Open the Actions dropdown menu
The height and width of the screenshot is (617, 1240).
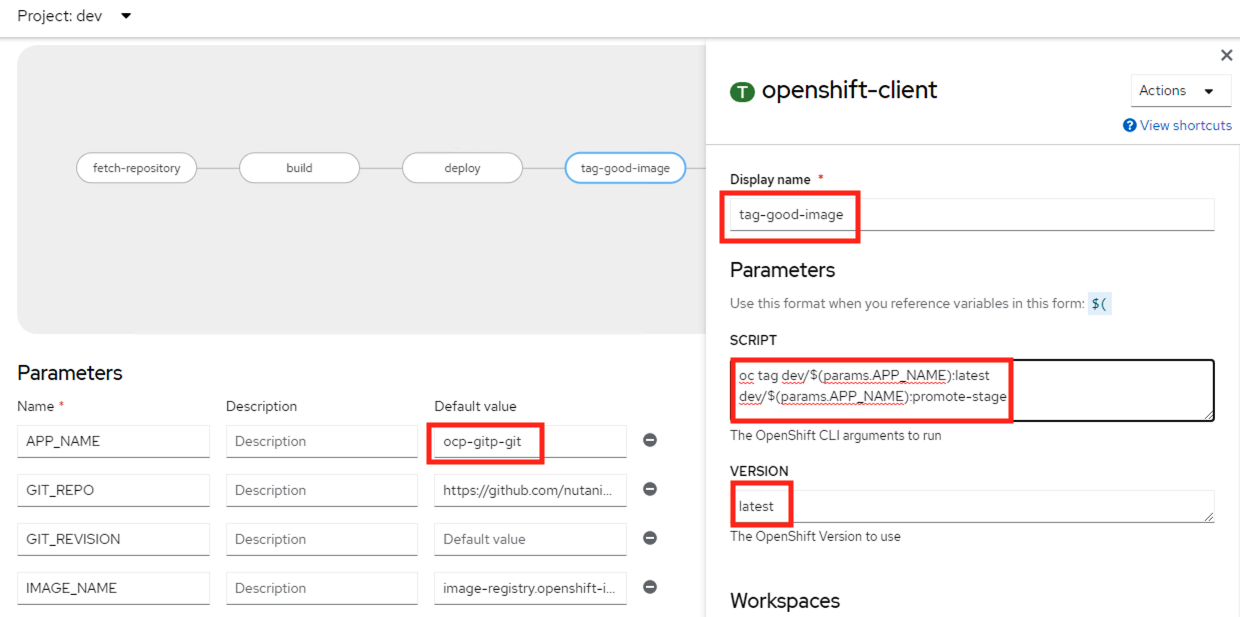1180,91
